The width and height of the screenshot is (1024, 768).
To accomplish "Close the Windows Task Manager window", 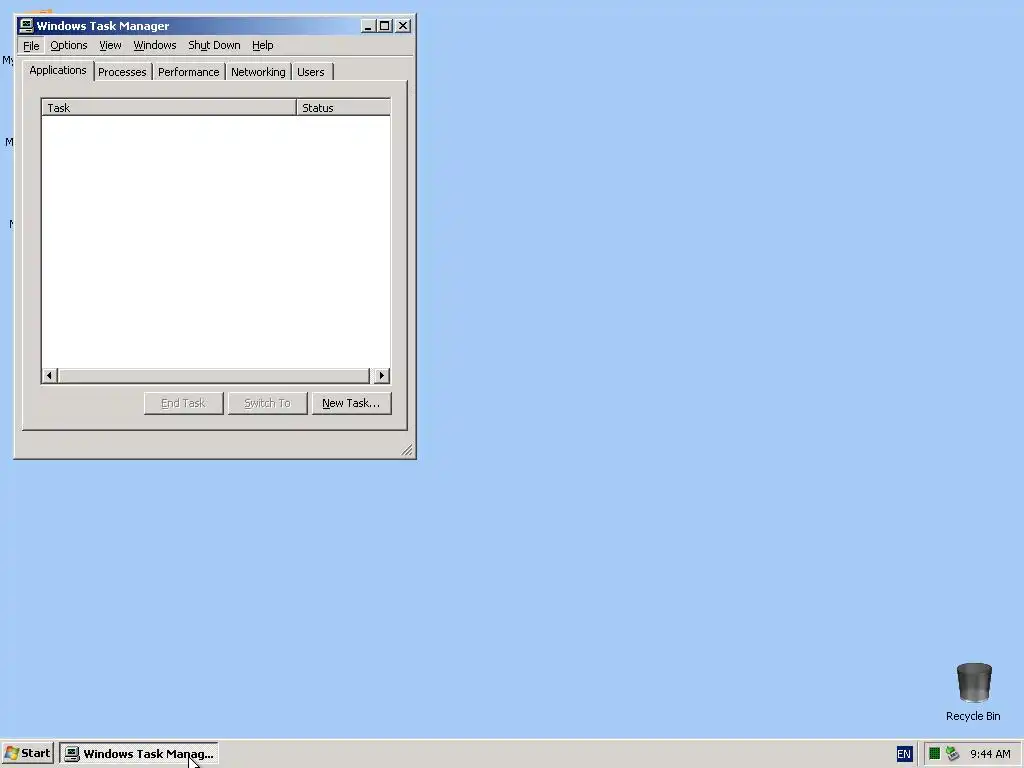I will pyautogui.click(x=403, y=26).
